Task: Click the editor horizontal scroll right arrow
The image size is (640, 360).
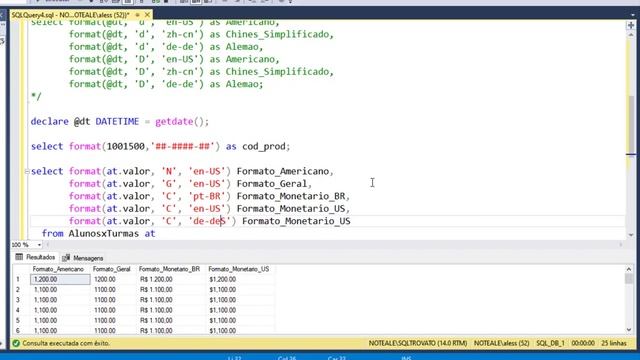Action: tap(621, 245)
